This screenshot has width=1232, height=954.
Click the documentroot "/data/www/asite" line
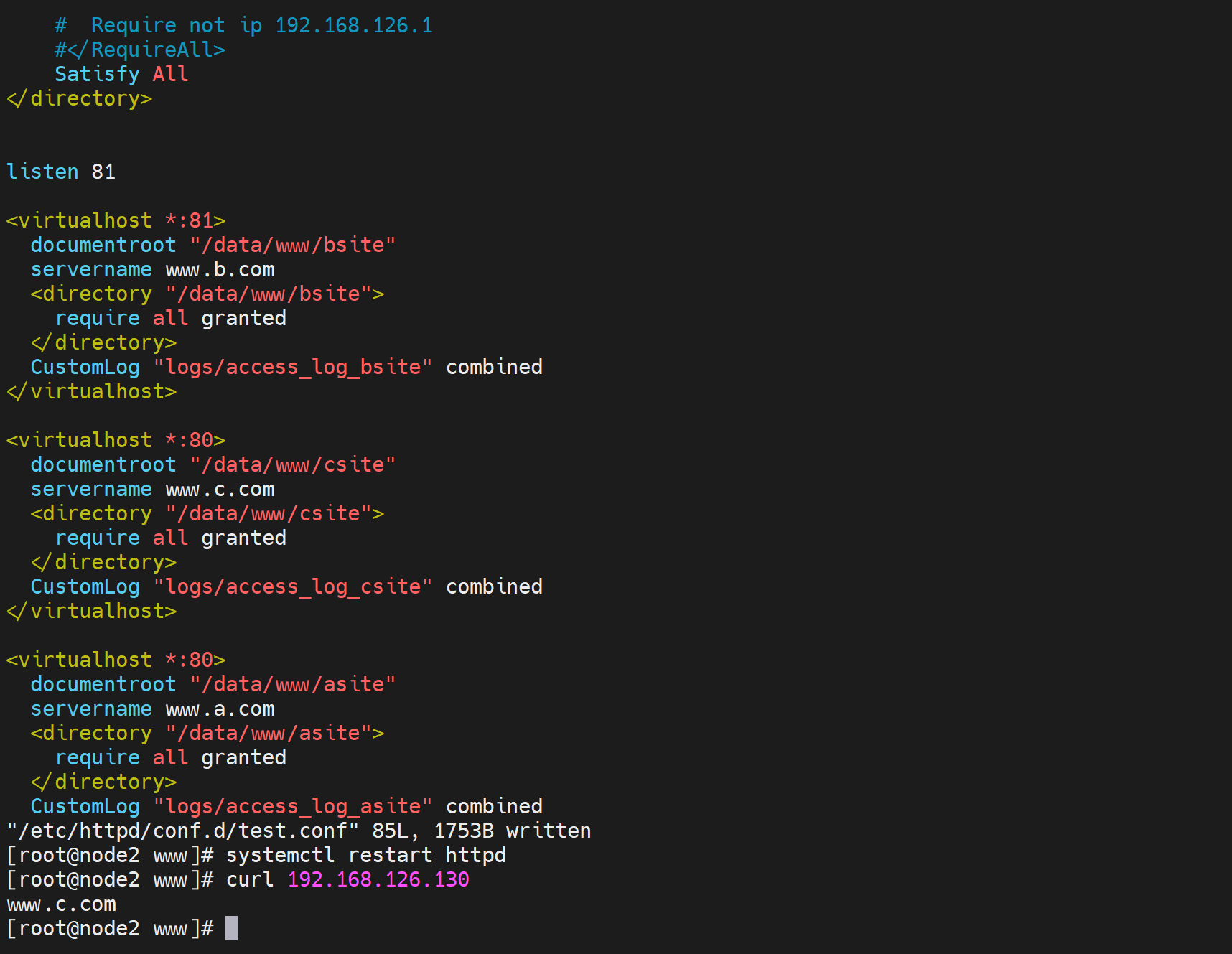213,684
